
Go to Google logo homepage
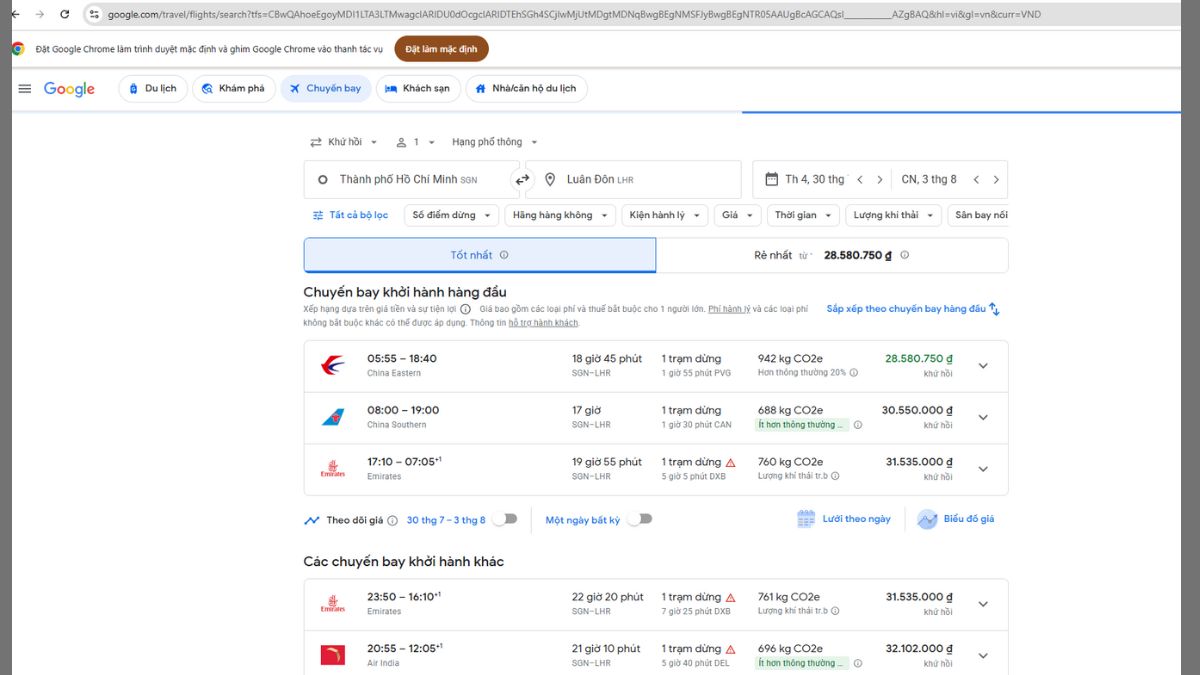click(x=69, y=89)
